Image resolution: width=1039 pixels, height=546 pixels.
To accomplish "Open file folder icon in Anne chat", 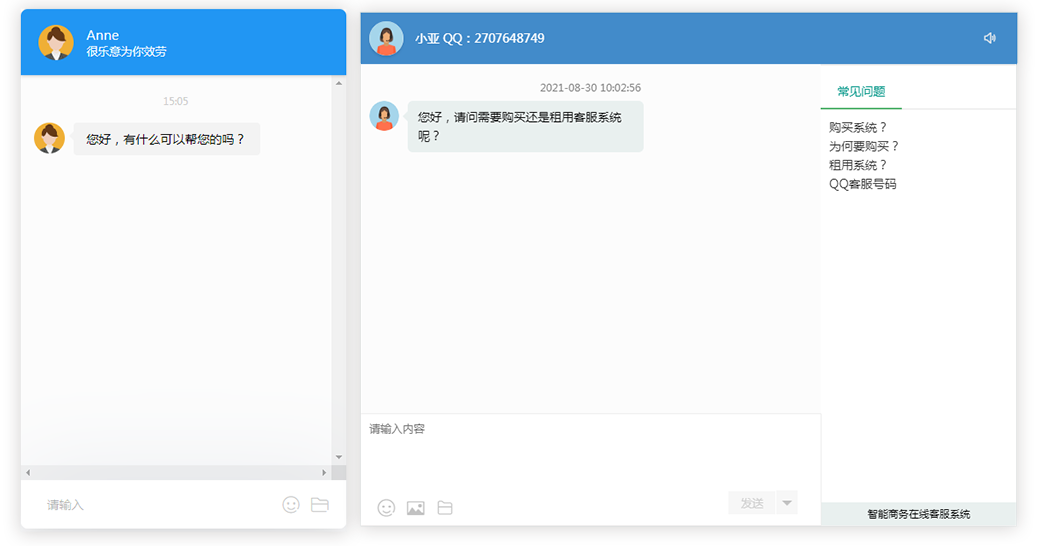I will coord(320,505).
